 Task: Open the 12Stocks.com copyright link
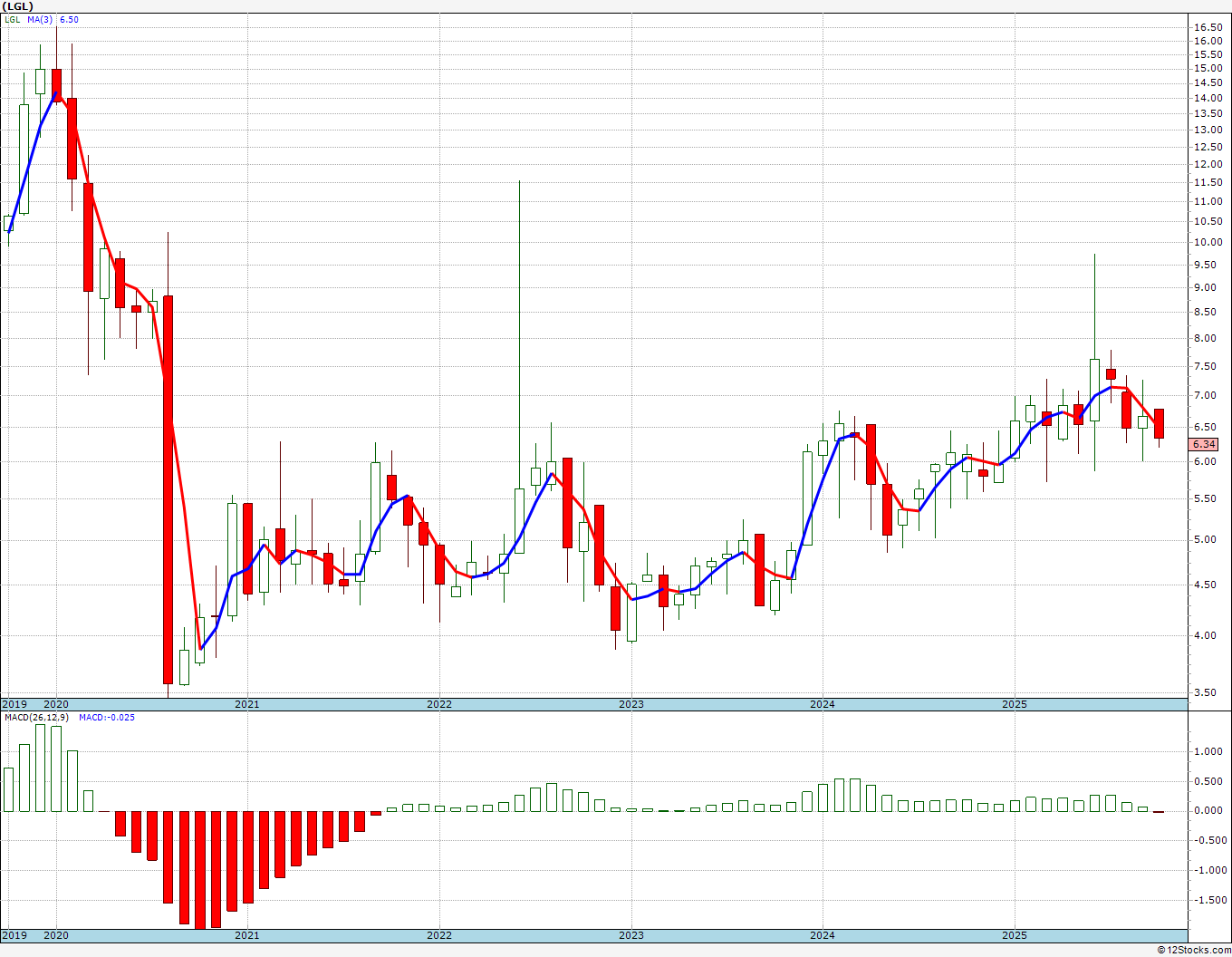[1195, 950]
